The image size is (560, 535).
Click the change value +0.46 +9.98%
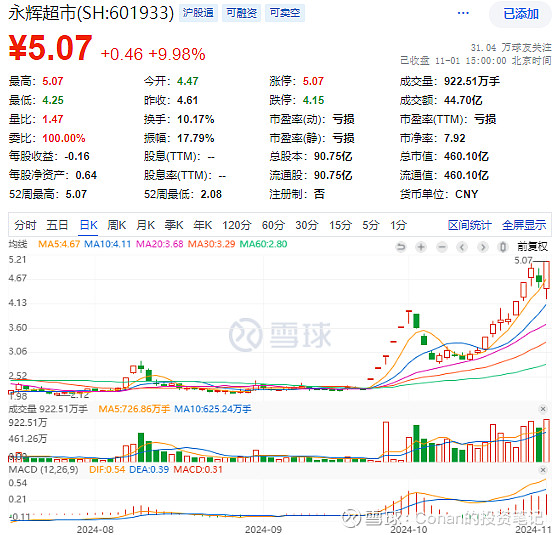(153, 54)
